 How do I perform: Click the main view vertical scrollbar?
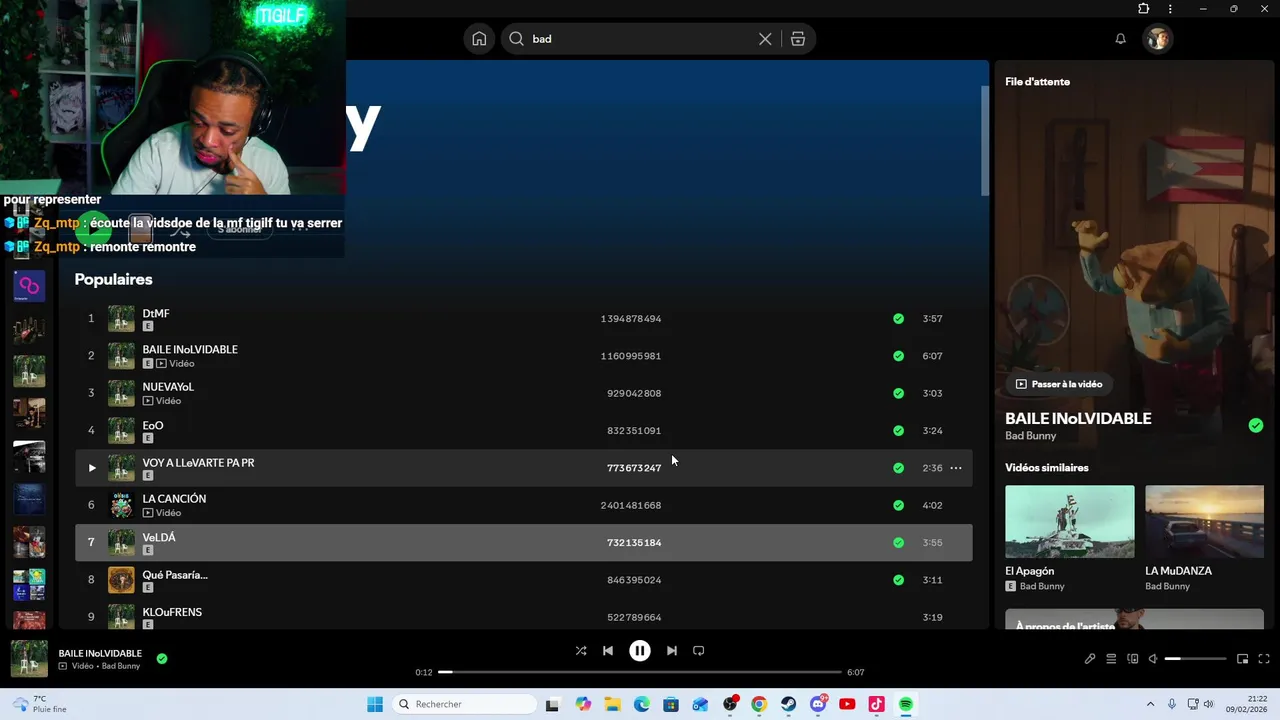click(985, 140)
